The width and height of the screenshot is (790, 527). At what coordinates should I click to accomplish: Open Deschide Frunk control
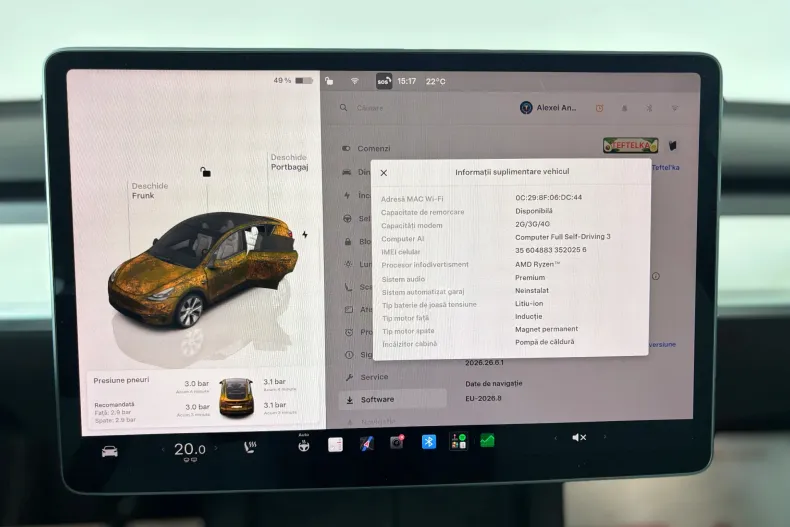[x=150, y=190]
